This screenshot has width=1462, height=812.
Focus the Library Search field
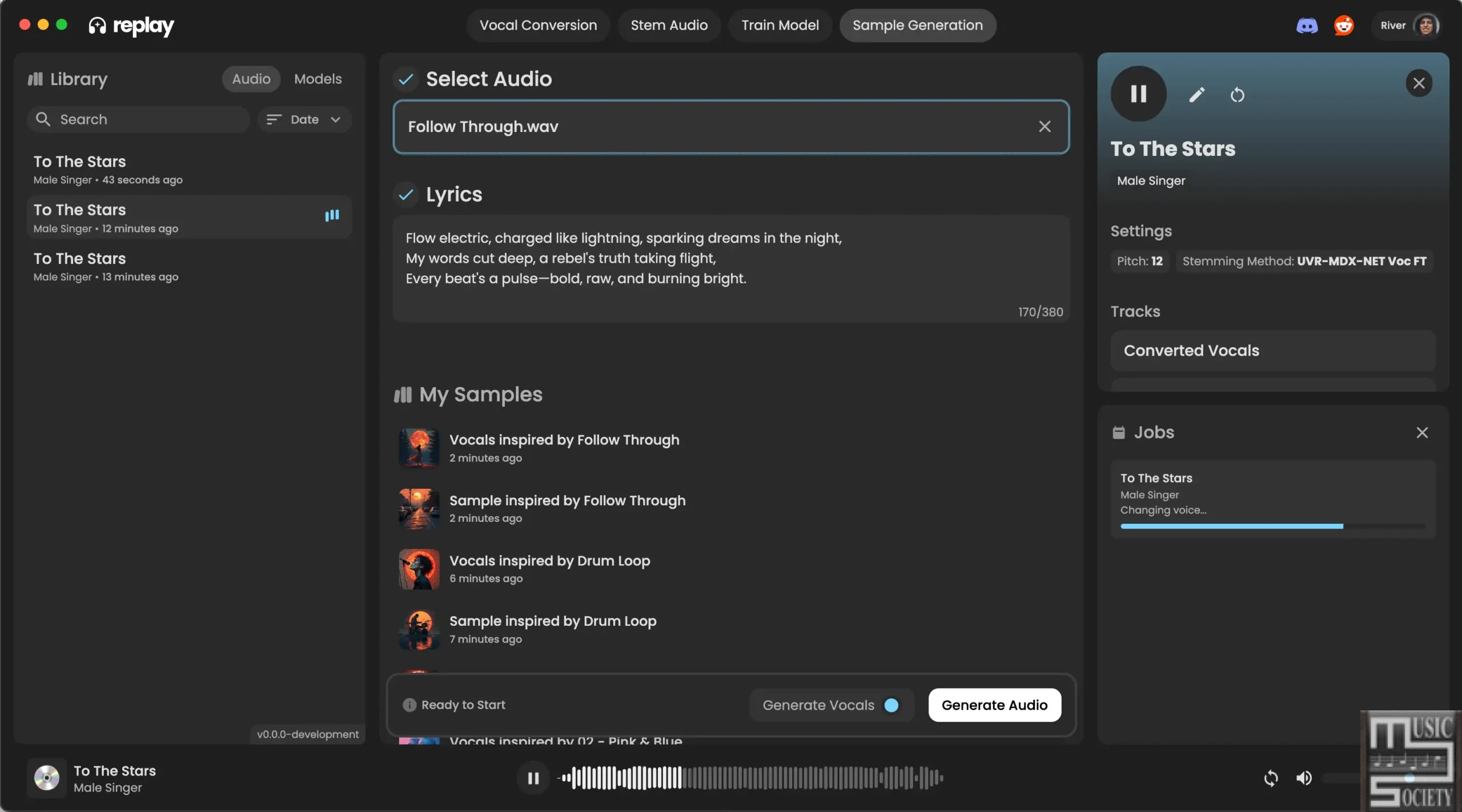pos(138,119)
